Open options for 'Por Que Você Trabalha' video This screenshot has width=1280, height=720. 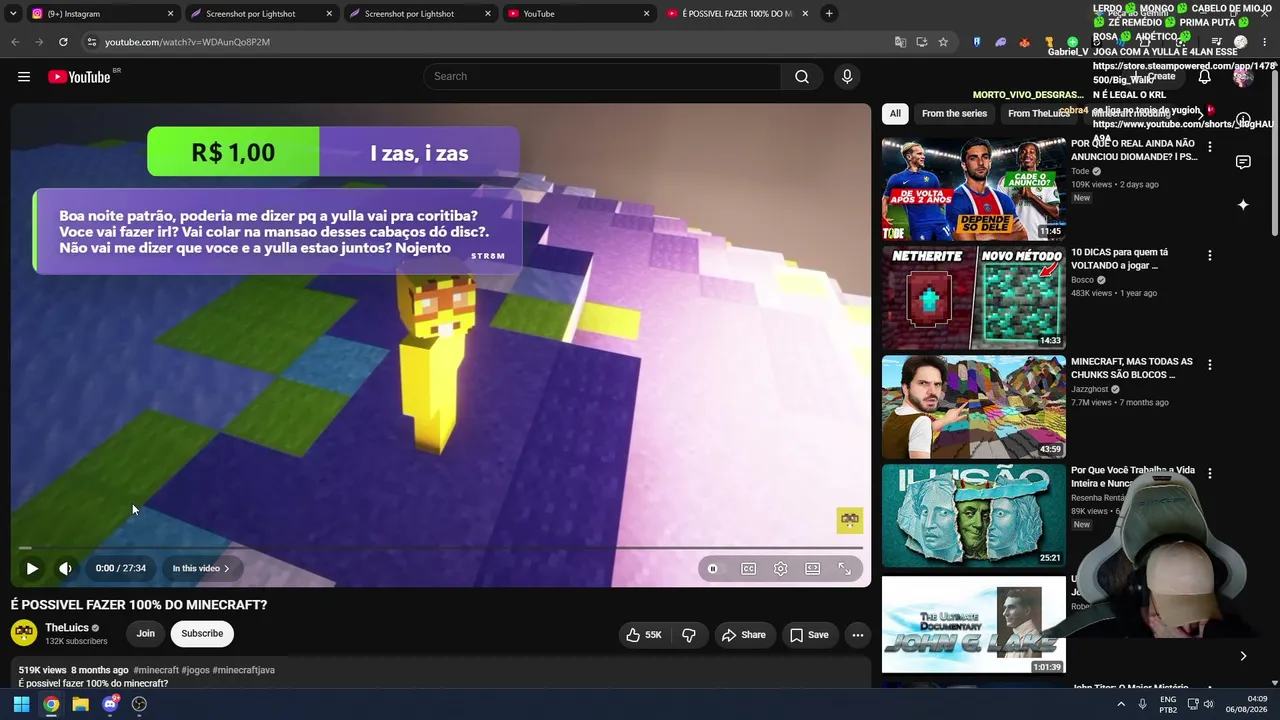click(x=1209, y=474)
